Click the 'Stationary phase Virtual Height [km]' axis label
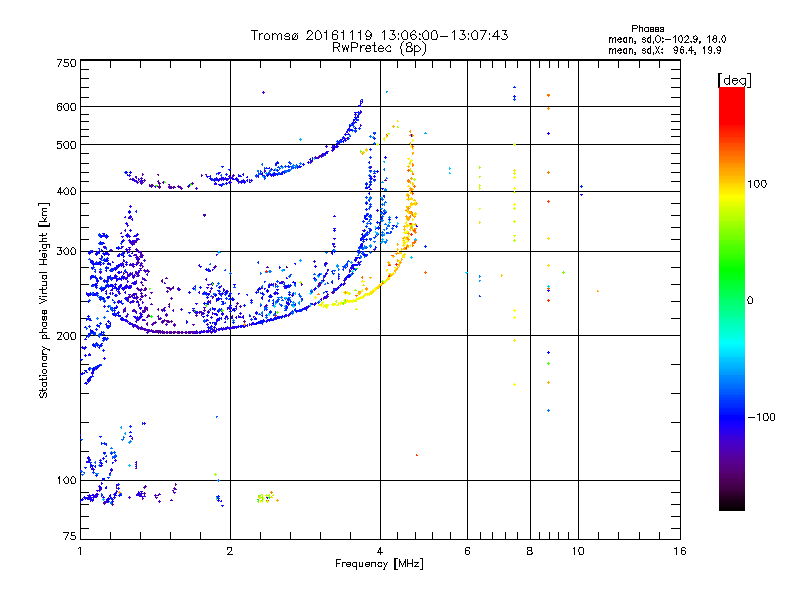The width and height of the screenshot is (800, 600). tap(43, 300)
